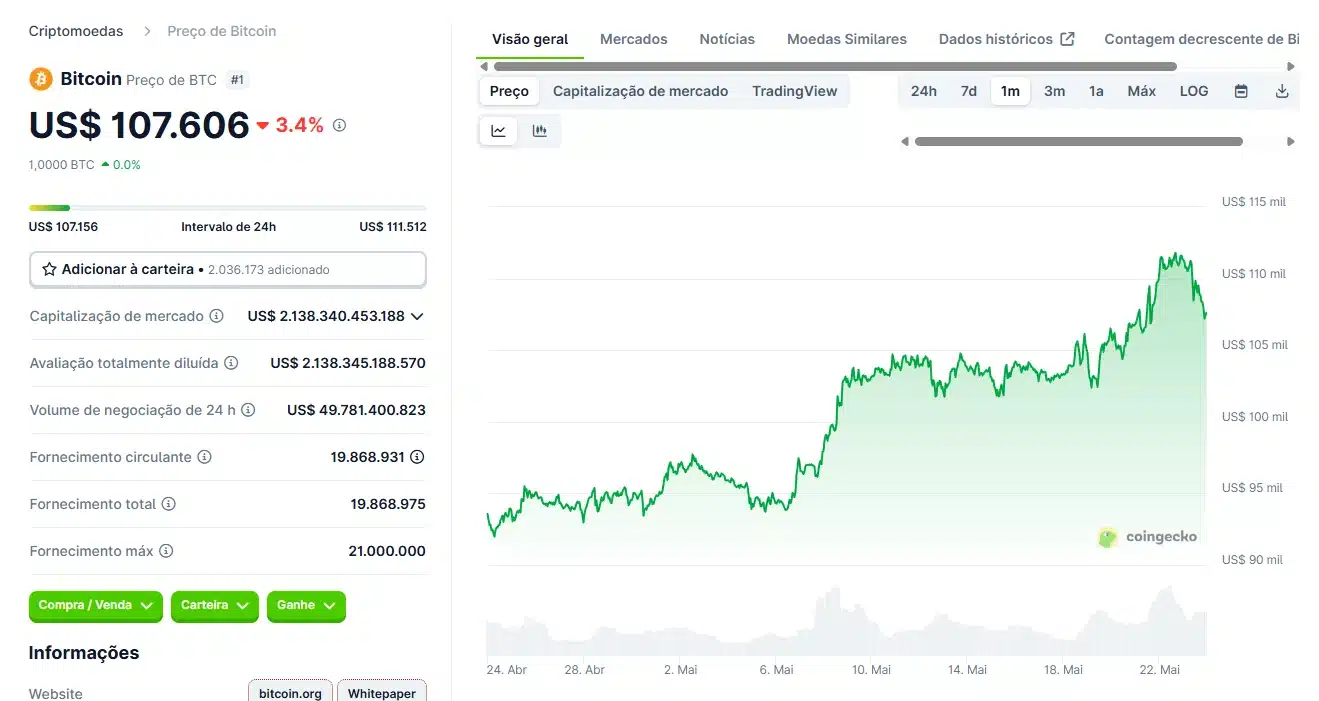
Task: Click the download chart icon
Action: 1282,90
